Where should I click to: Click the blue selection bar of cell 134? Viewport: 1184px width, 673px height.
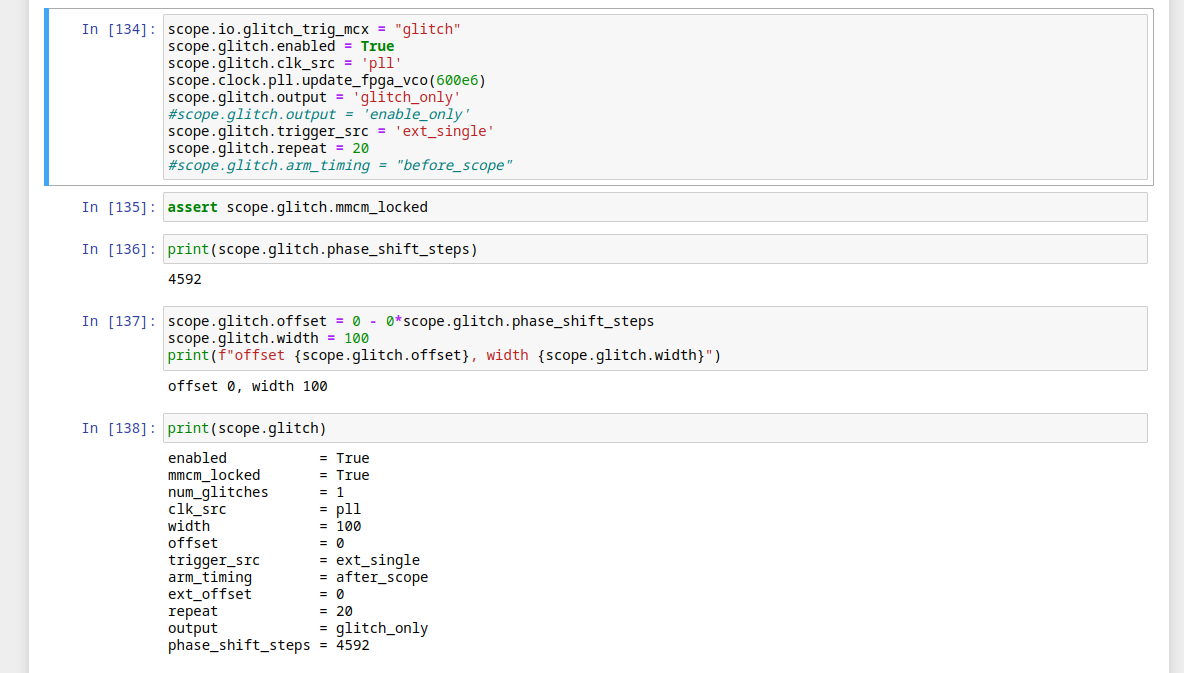coord(47,98)
